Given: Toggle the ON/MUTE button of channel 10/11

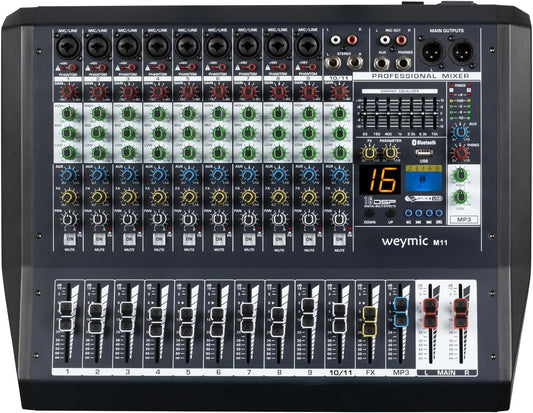Looking at the screenshot, I should tap(339, 239).
